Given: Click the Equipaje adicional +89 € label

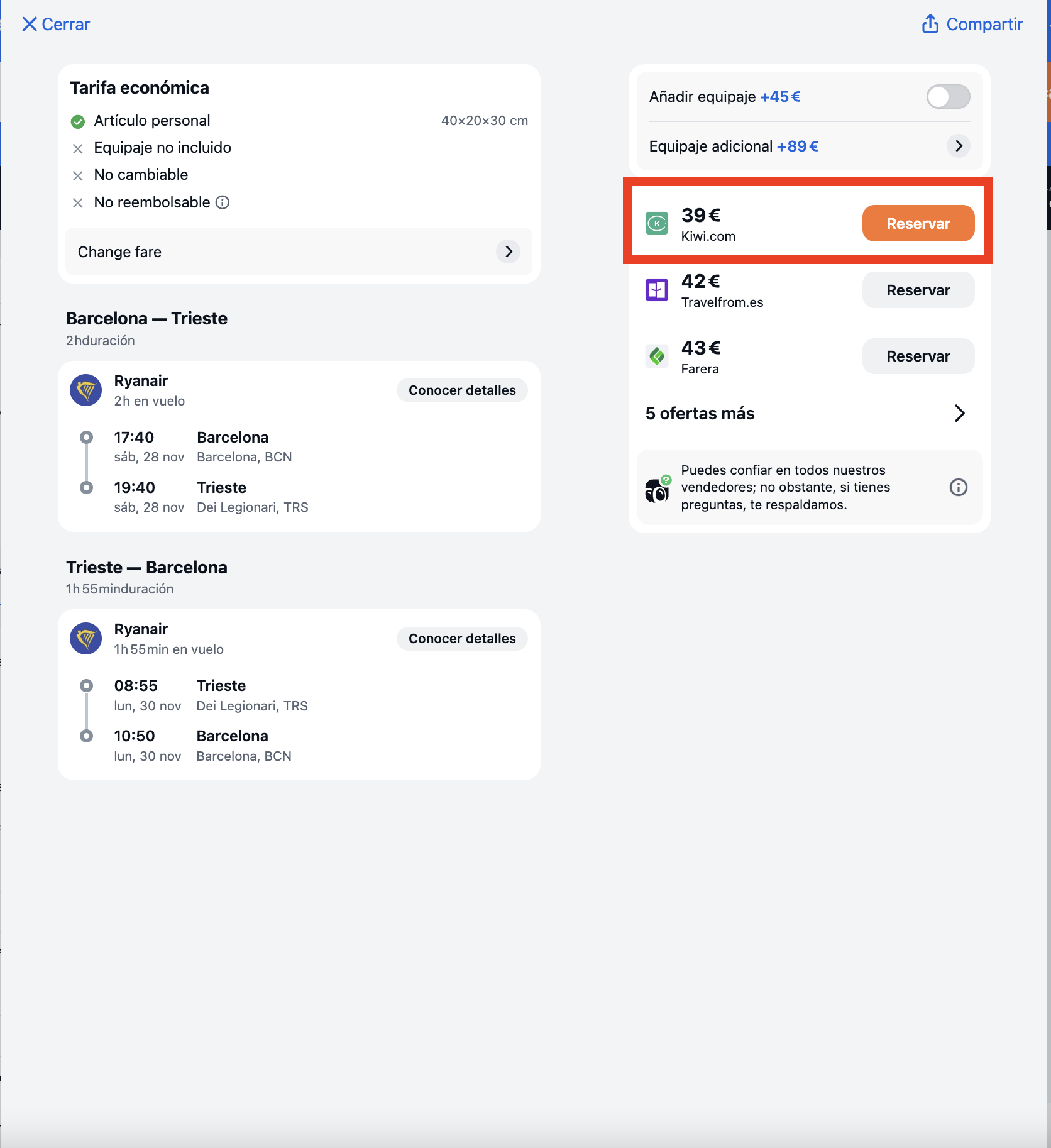Looking at the screenshot, I should click(734, 146).
